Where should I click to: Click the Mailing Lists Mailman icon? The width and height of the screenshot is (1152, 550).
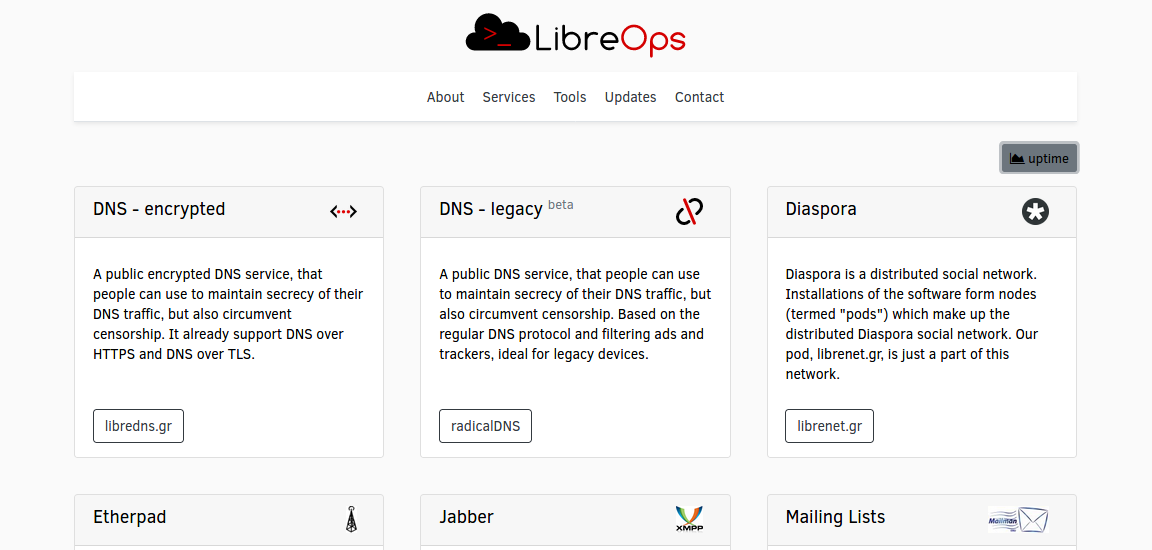point(1018,520)
